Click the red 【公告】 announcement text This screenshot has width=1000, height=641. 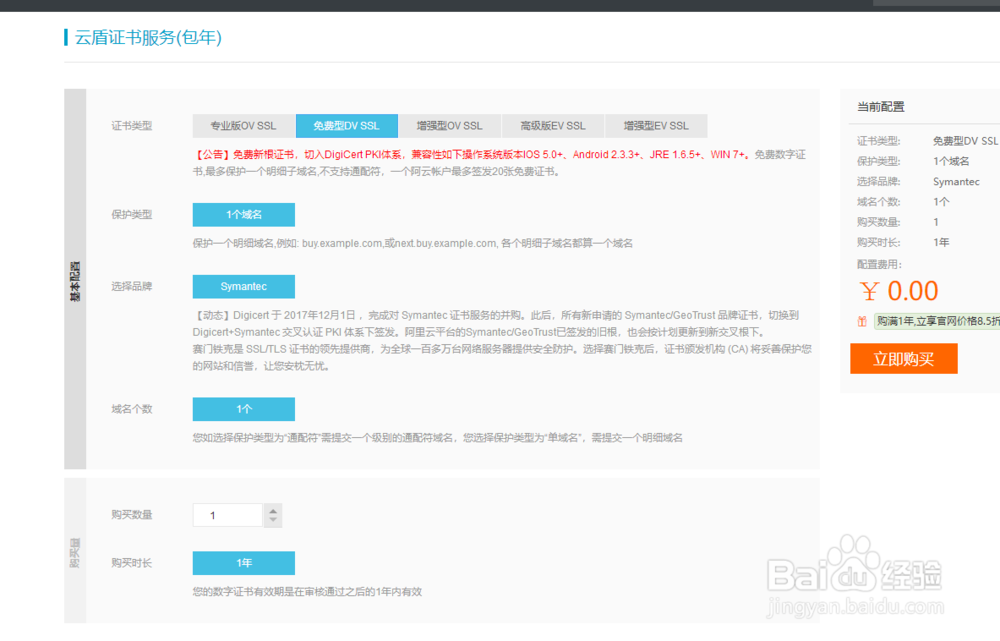tap(471, 154)
